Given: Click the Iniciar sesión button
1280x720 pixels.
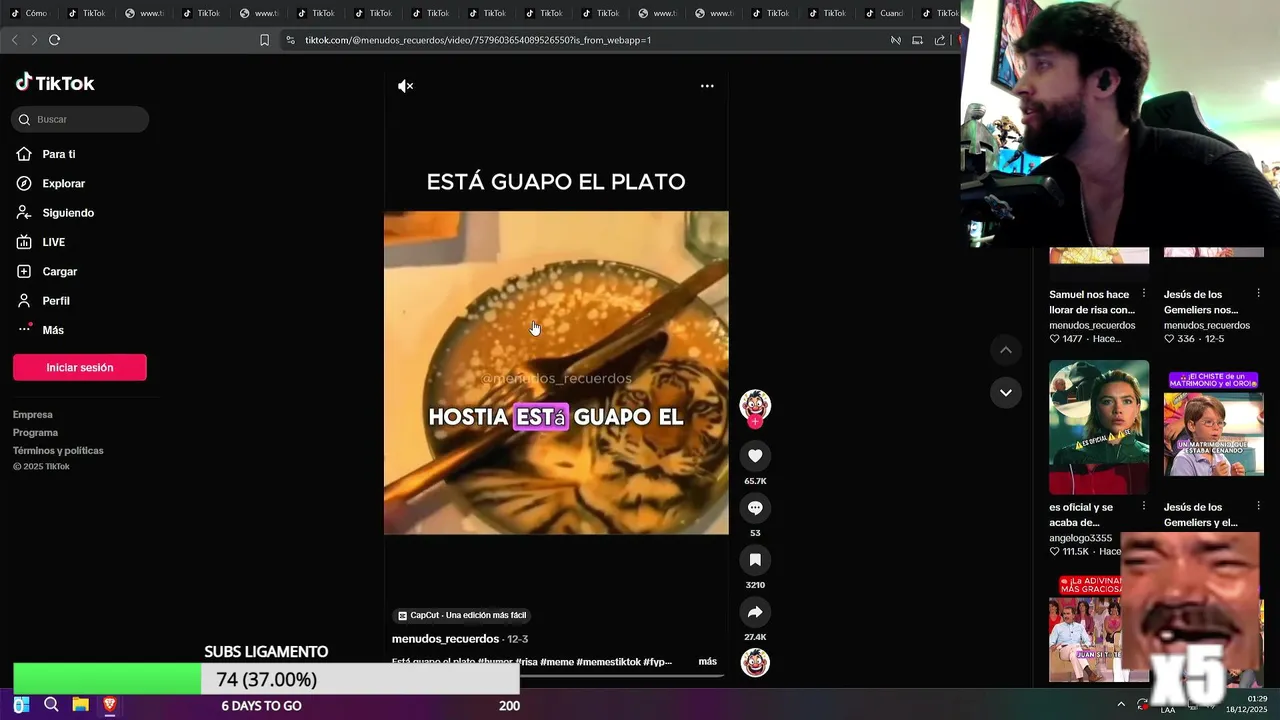Looking at the screenshot, I should [x=80, y=367].
